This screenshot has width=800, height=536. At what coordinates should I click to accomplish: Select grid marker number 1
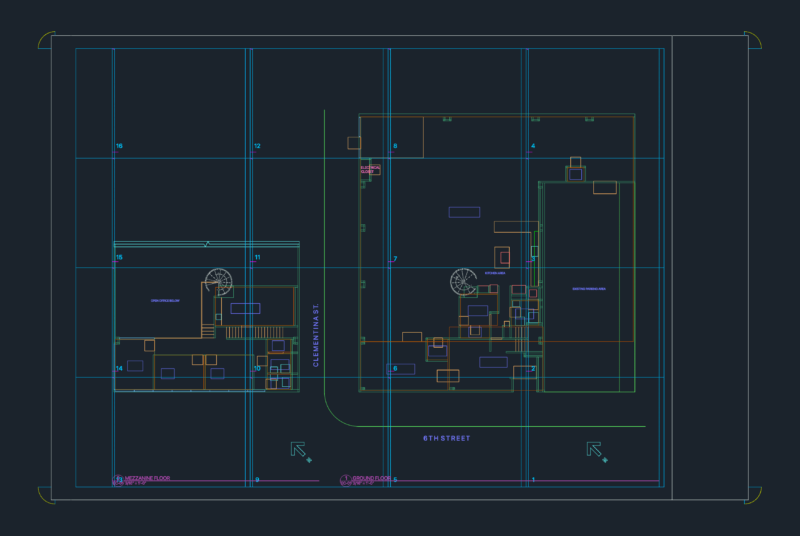(x=533, y=479)
